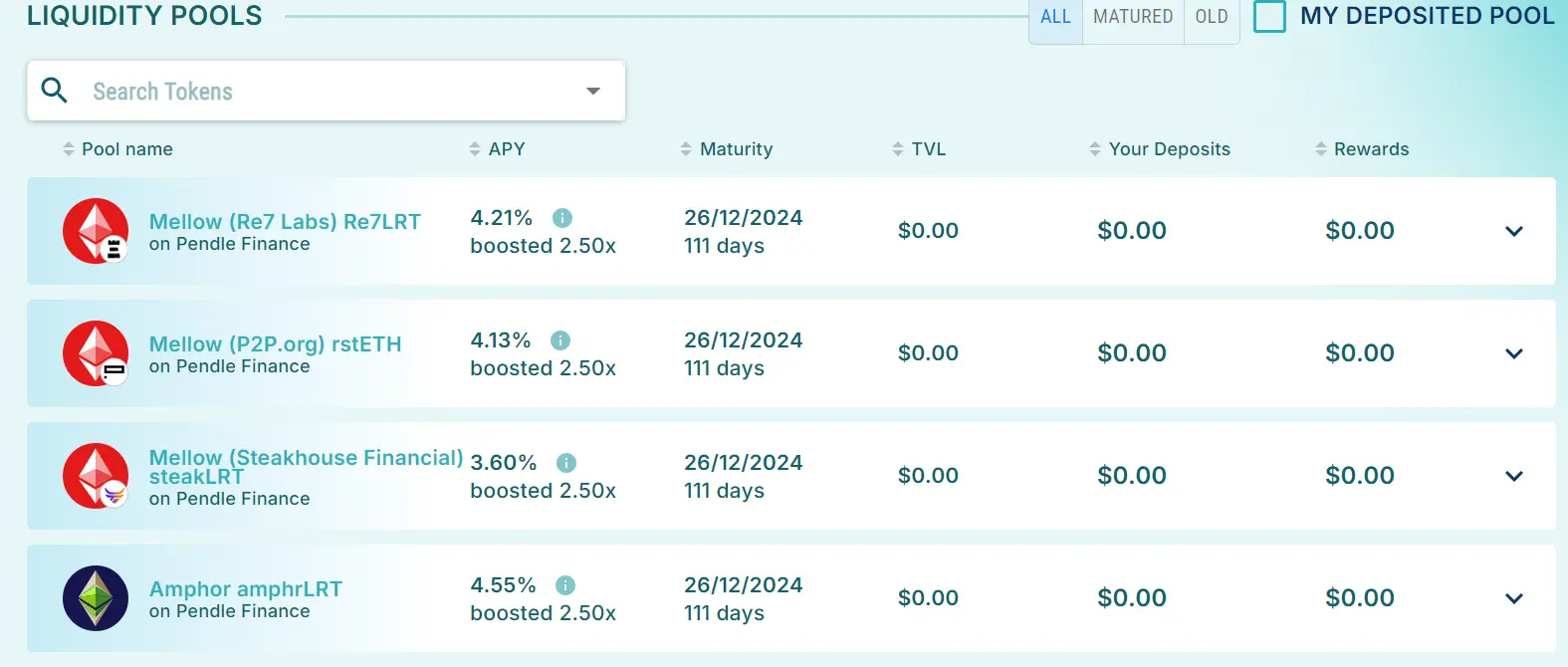Expand the Mellow (P2P.org) rstETH row
The image size is (1568, 667).
[x=1514, y=353]
